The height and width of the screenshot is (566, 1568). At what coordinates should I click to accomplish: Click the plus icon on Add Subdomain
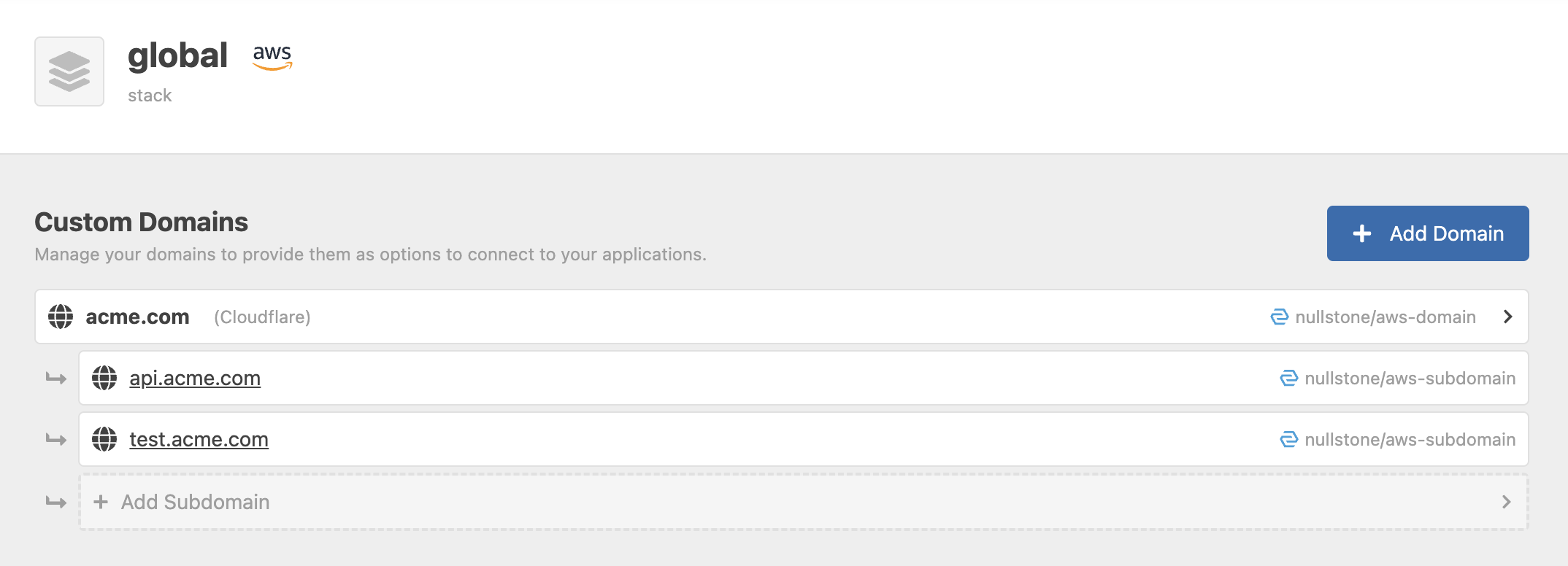point(101,502)
